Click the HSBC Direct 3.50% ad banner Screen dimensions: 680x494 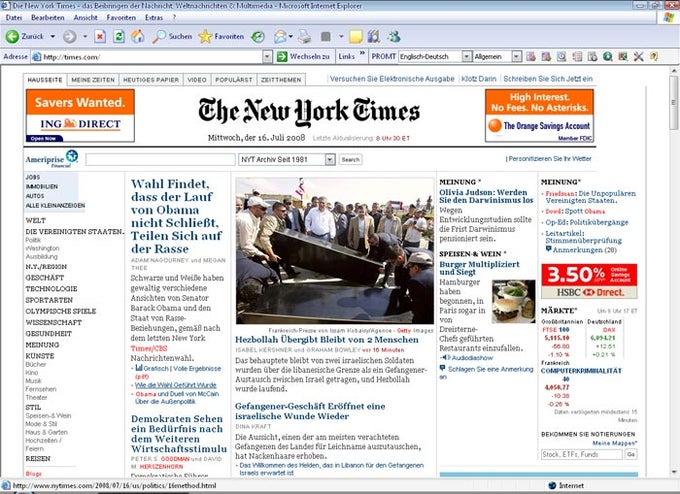(x=589, y=281)
